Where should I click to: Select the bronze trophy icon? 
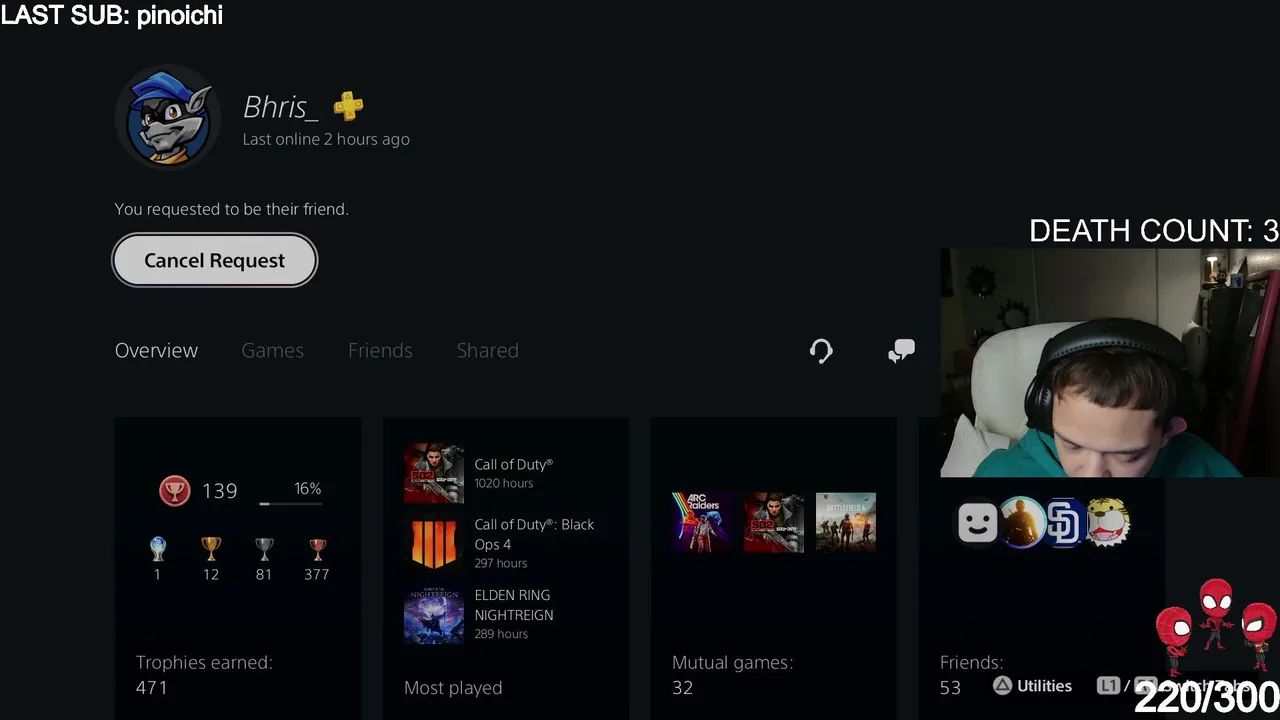pyautogui.click(x=317, y=548)
